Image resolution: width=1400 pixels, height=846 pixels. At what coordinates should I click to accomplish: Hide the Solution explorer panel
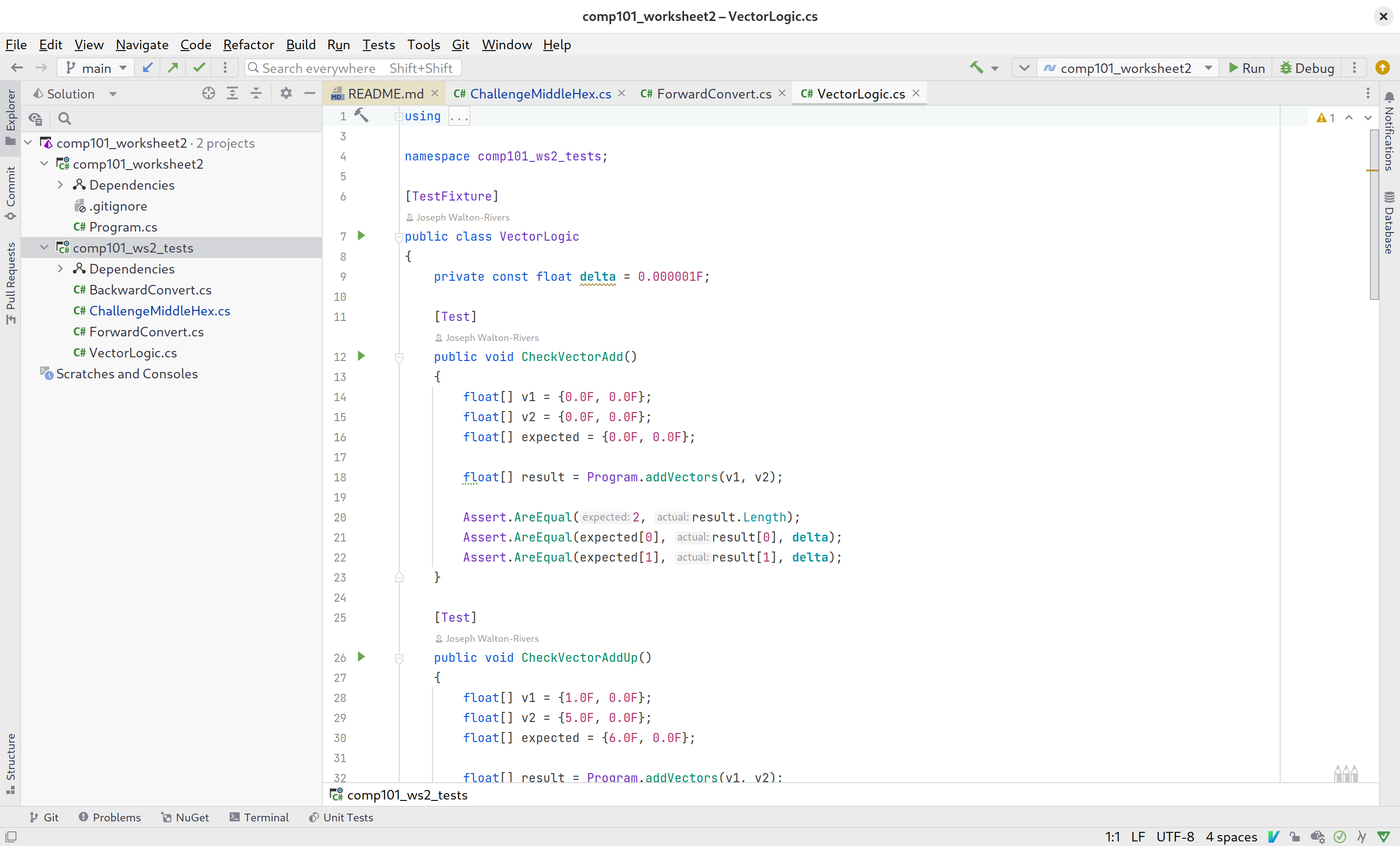pos(309,94)
